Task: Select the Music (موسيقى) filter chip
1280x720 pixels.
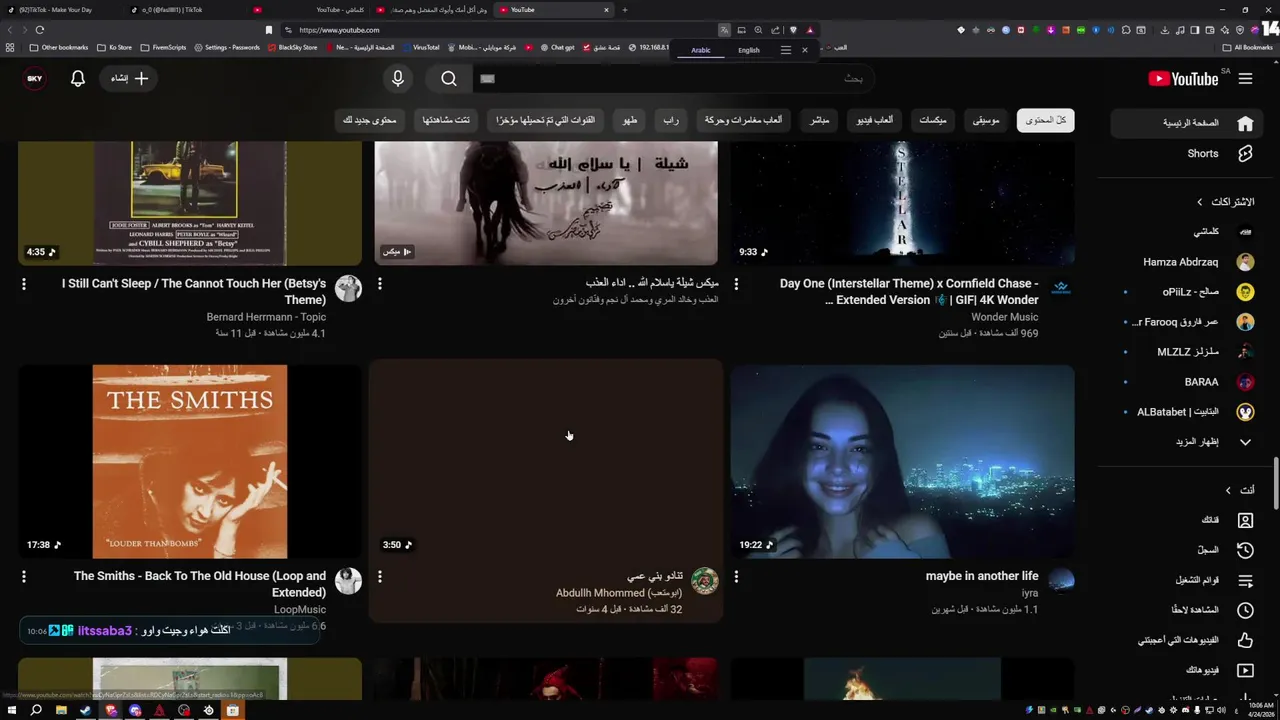Action: pyautogui.click(x=986, y=120)
